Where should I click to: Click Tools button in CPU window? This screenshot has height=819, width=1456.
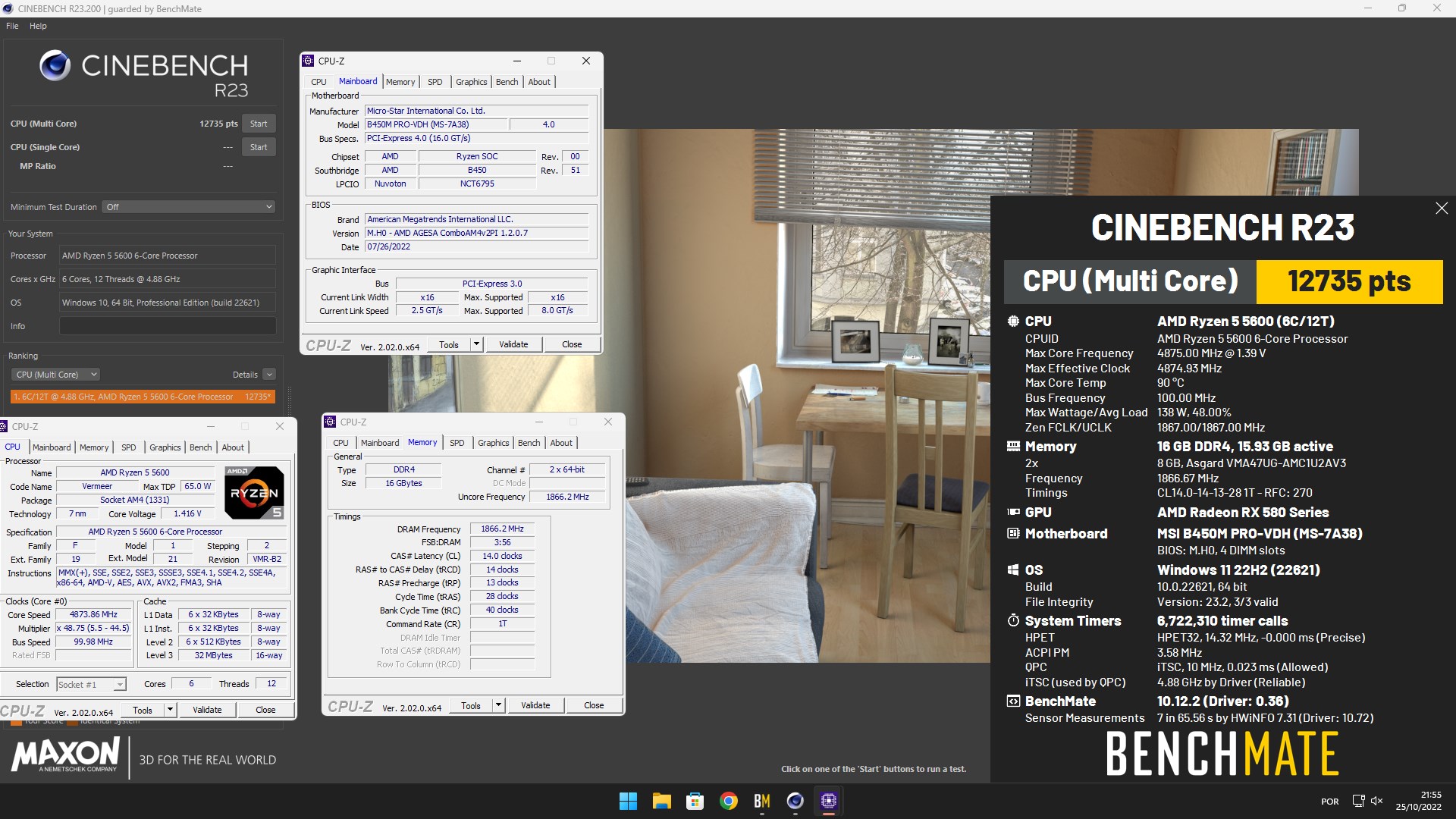(x=143, y=711)
